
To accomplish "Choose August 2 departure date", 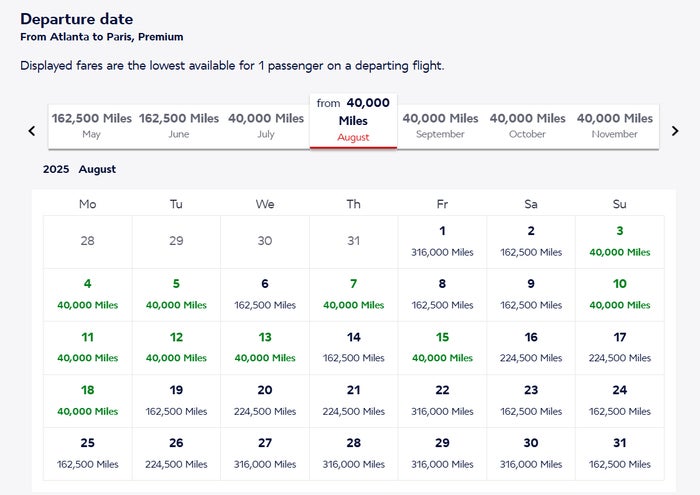I will click(531, 242).
